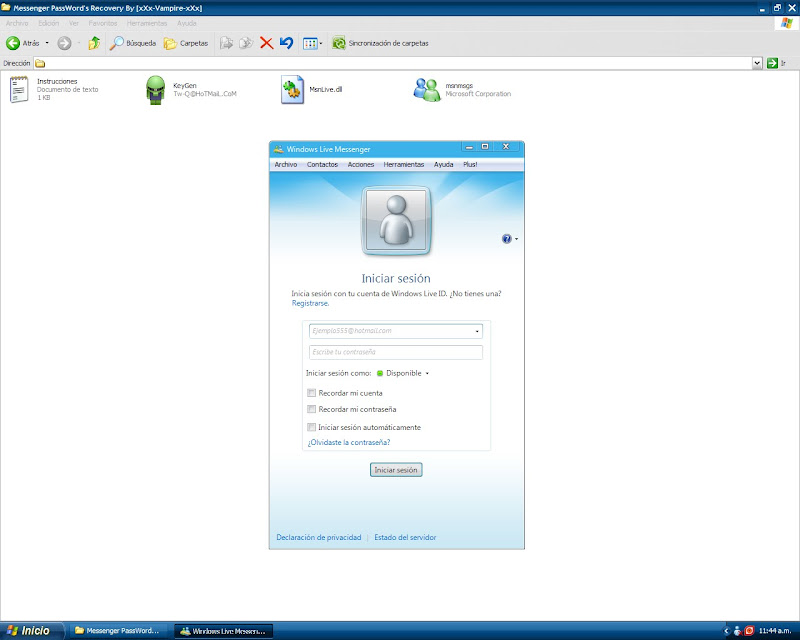Open Herramientas menu in Messenger
The height and width of the screenshot is (640, 800).
[x=404, y=164]
